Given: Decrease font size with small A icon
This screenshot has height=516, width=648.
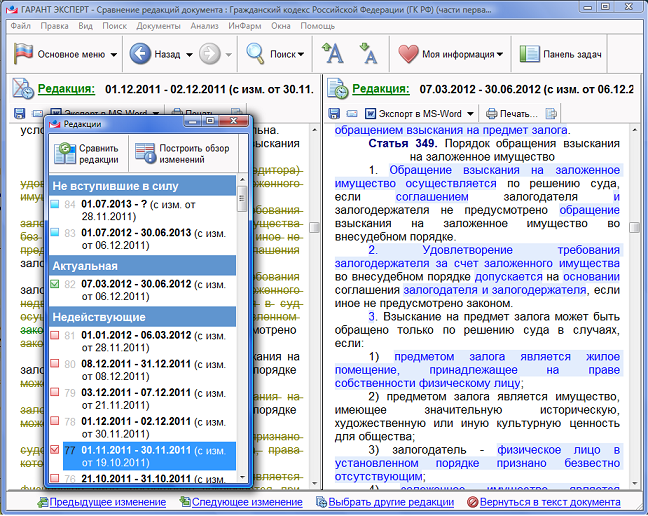Looking at the screenshot, I should coord(368,54).
